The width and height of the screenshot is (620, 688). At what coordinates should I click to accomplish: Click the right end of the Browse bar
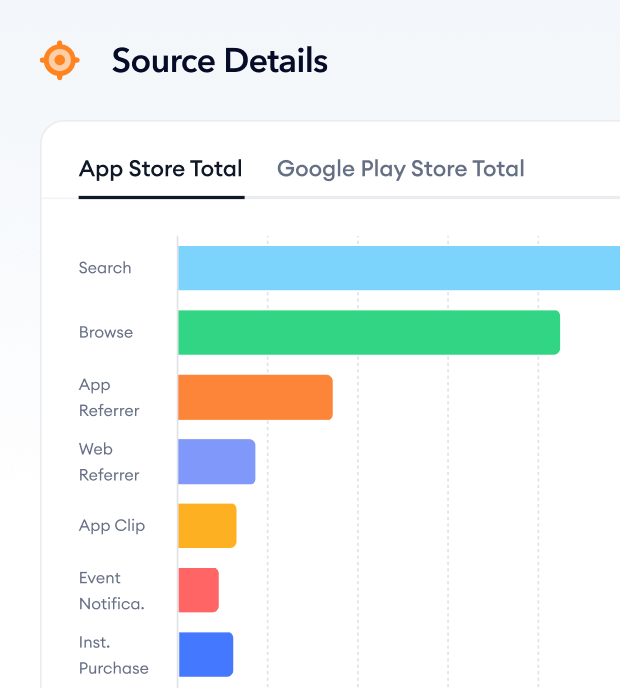(556, 333)
